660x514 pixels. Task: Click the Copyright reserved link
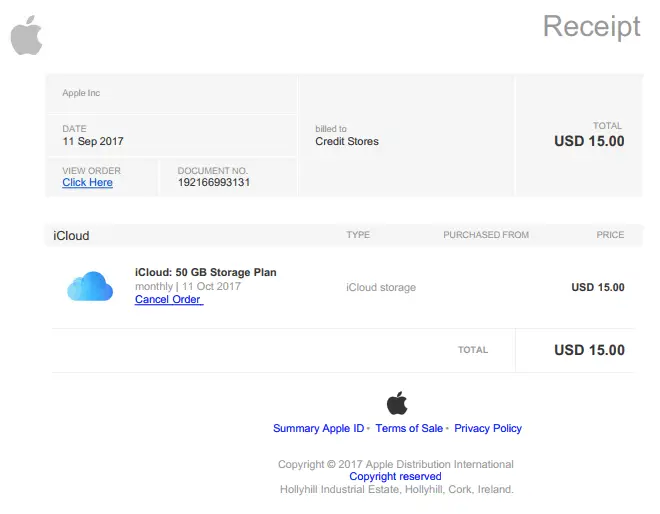click(x=395, y=477)
